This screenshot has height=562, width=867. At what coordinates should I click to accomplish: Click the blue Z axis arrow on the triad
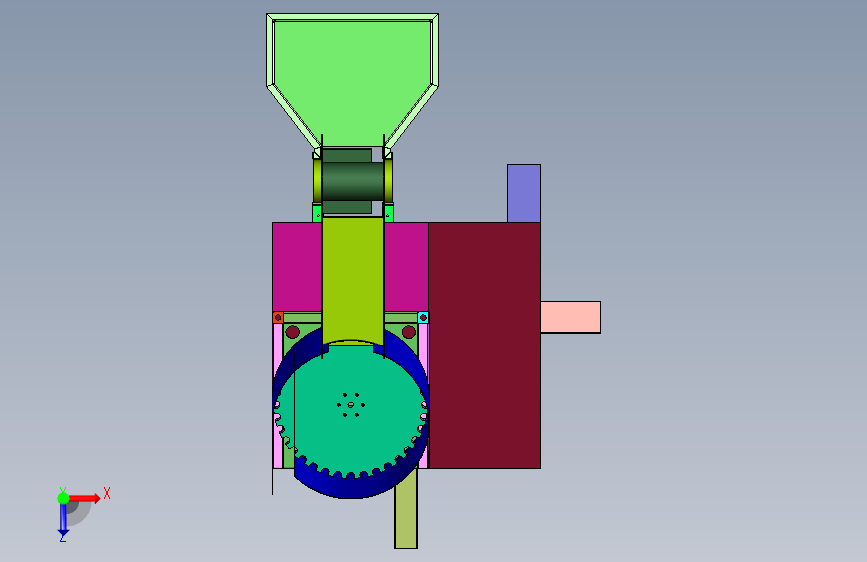64,520
